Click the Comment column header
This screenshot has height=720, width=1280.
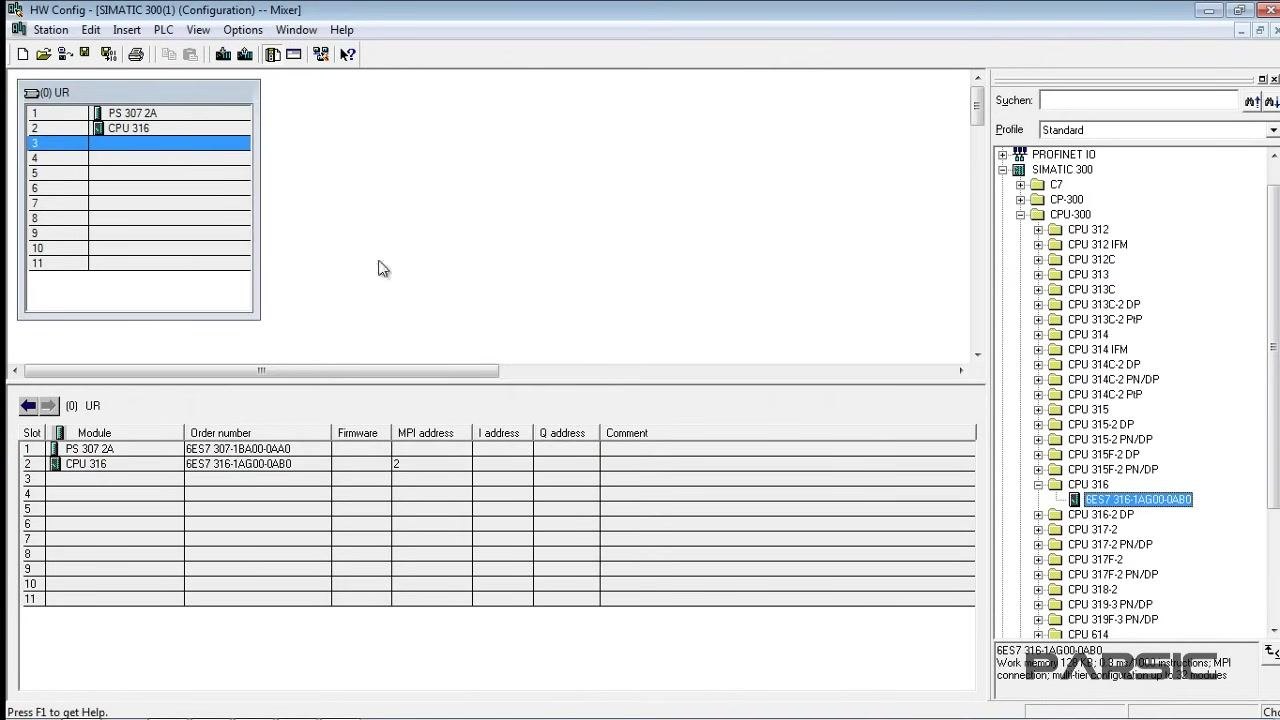(x=788, y=433)
